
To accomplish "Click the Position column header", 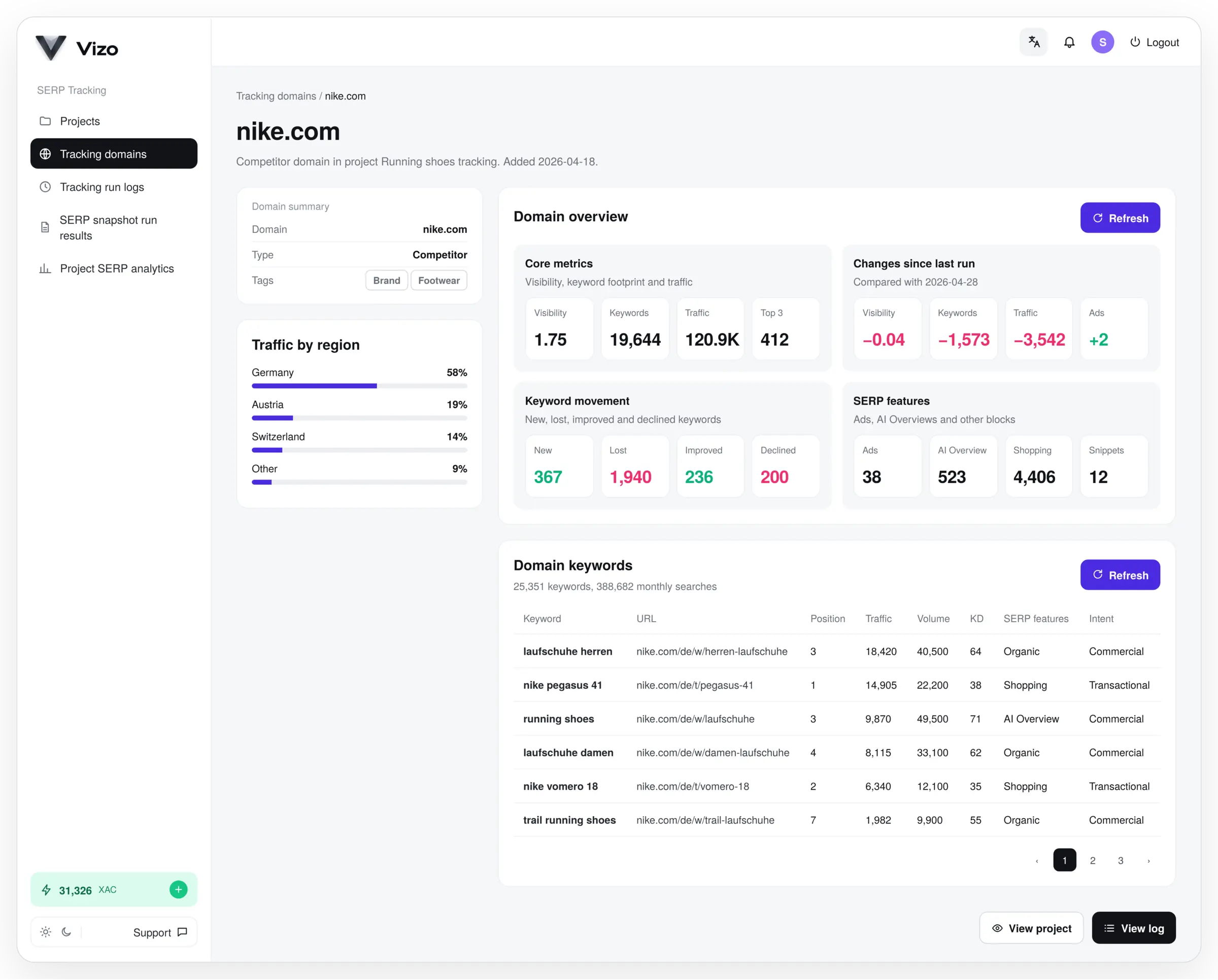I will point(827,619).
